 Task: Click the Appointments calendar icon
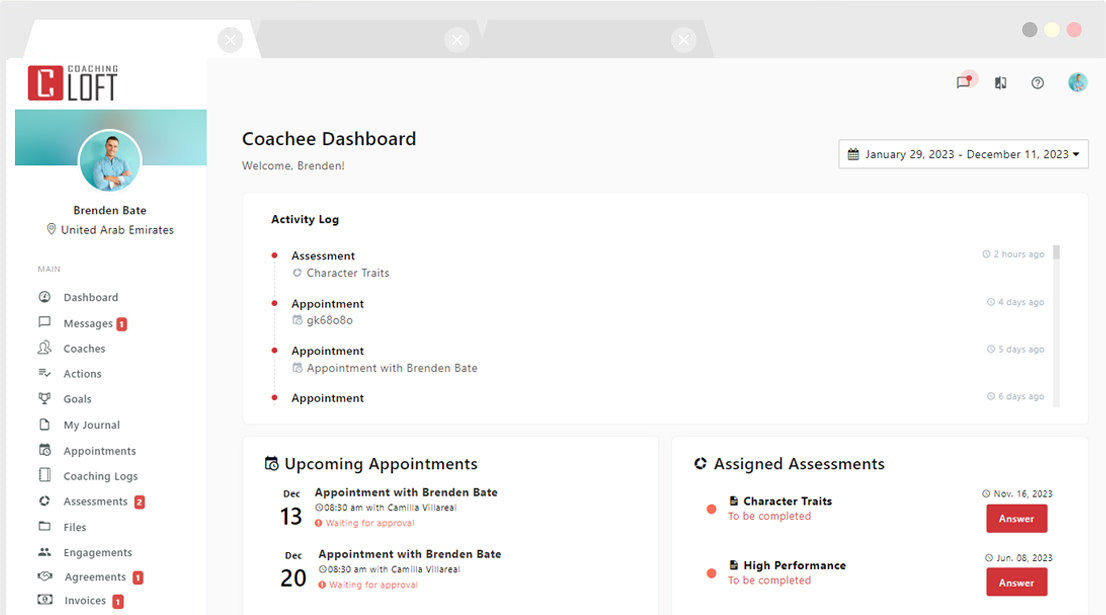point(45,450)
